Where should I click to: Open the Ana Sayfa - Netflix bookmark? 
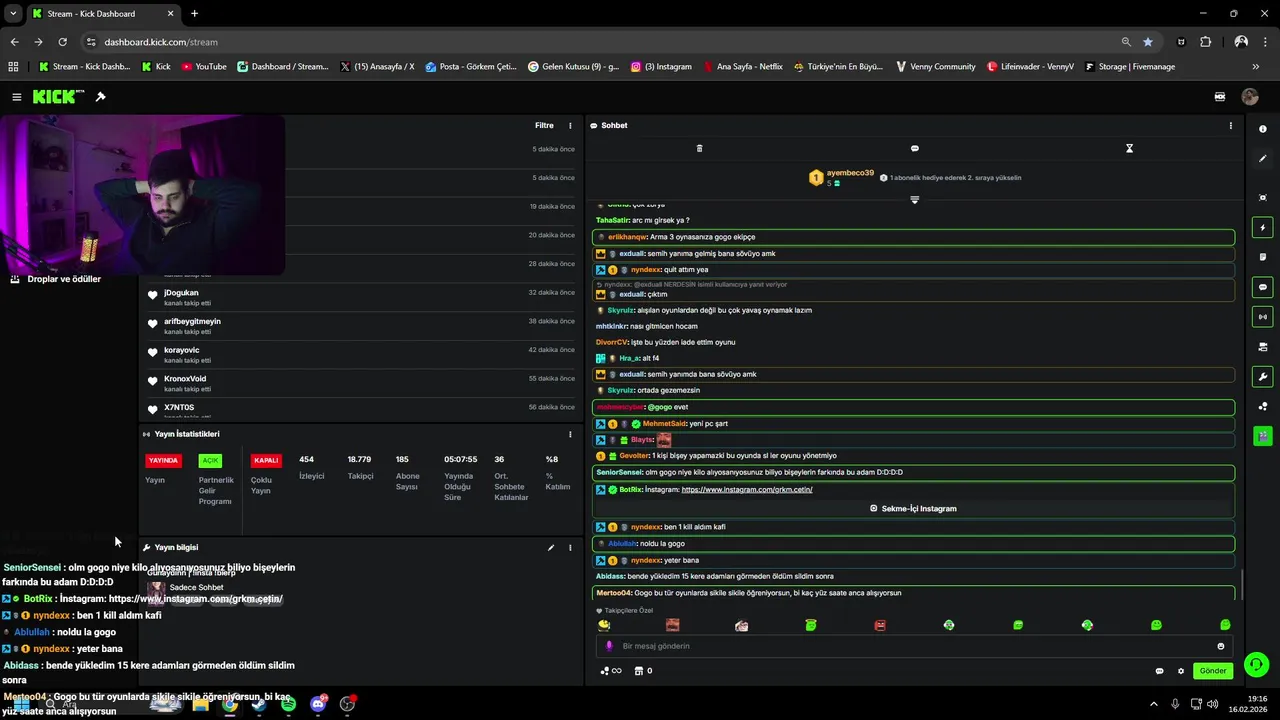tap(742, 67)
